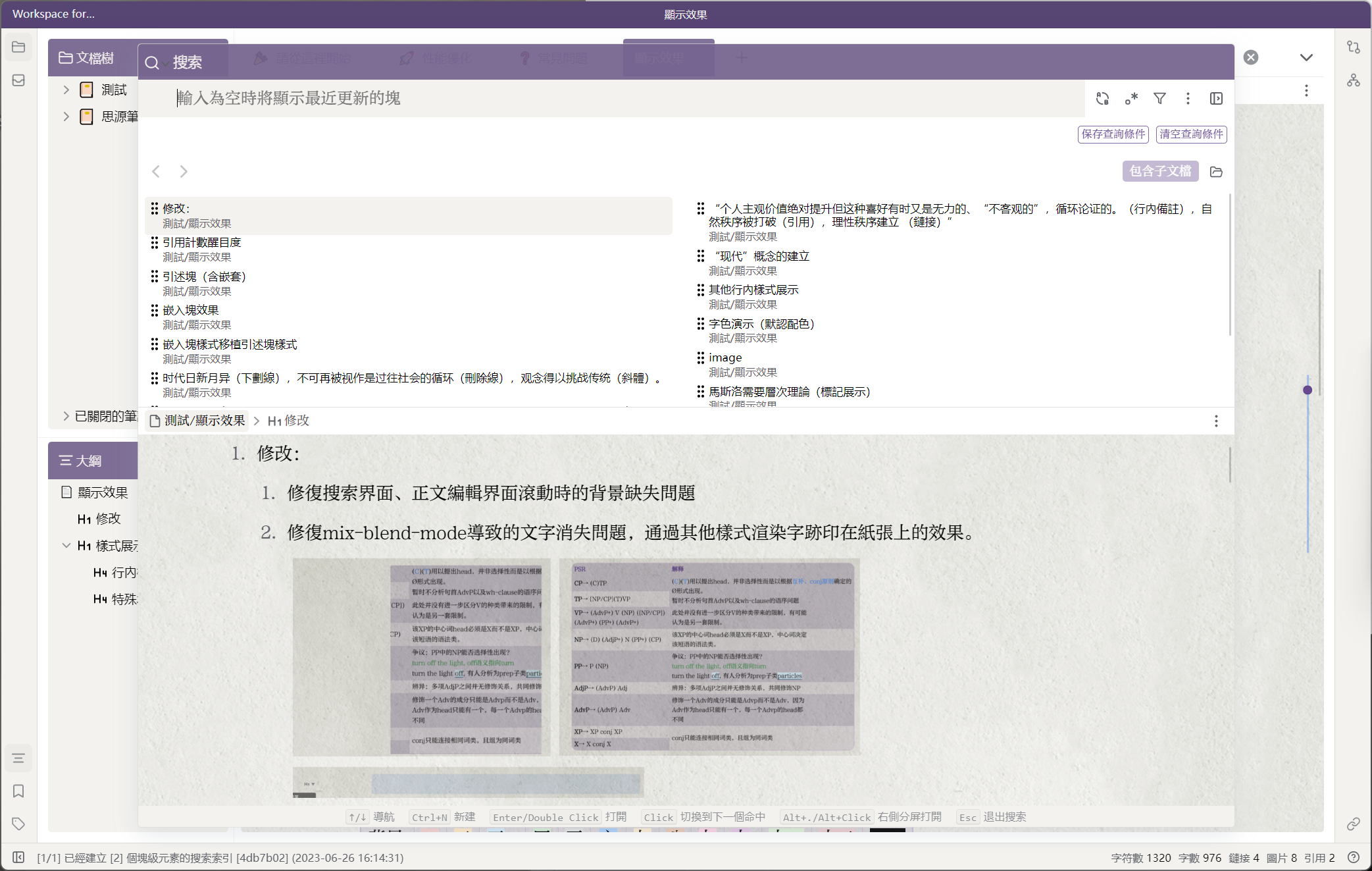This screenshot has width=1372, height=871.
Task: Click the refresh search results icon
Action: tap(1102, 99)
